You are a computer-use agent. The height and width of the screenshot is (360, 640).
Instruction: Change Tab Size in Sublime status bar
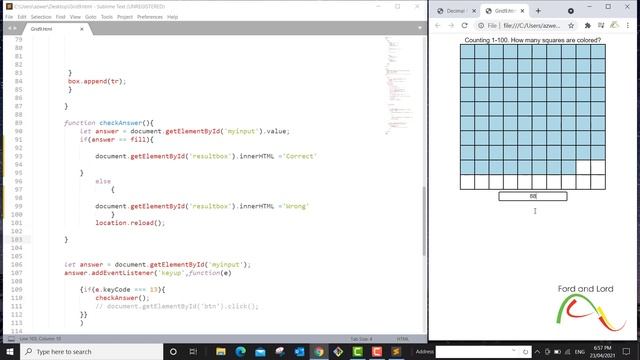(361, 339)
